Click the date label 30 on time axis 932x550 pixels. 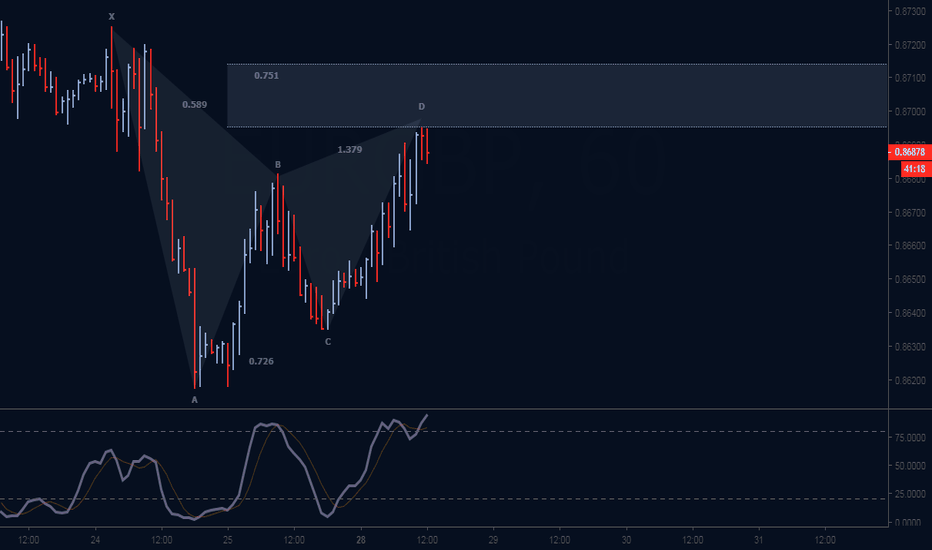pos(626,540)
